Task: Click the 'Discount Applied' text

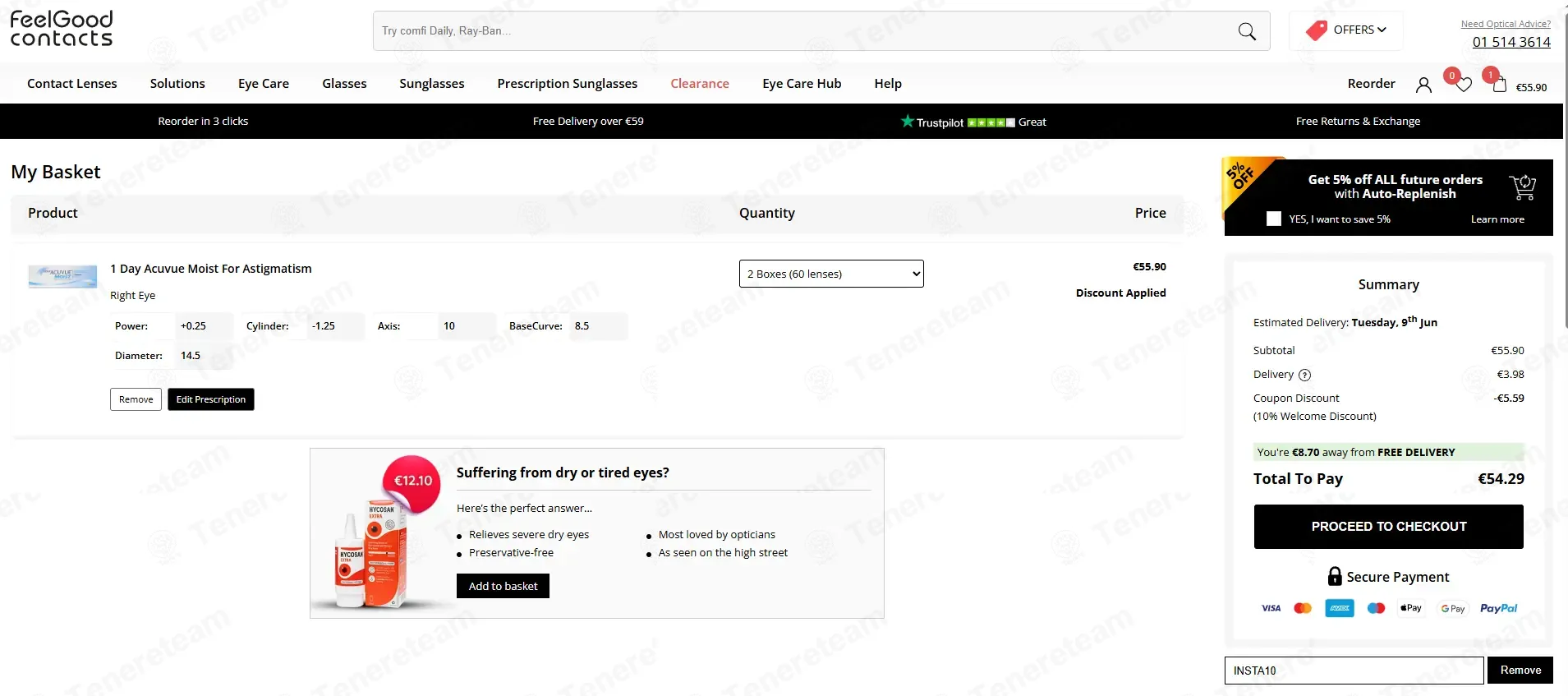Action: point(1120,293)
